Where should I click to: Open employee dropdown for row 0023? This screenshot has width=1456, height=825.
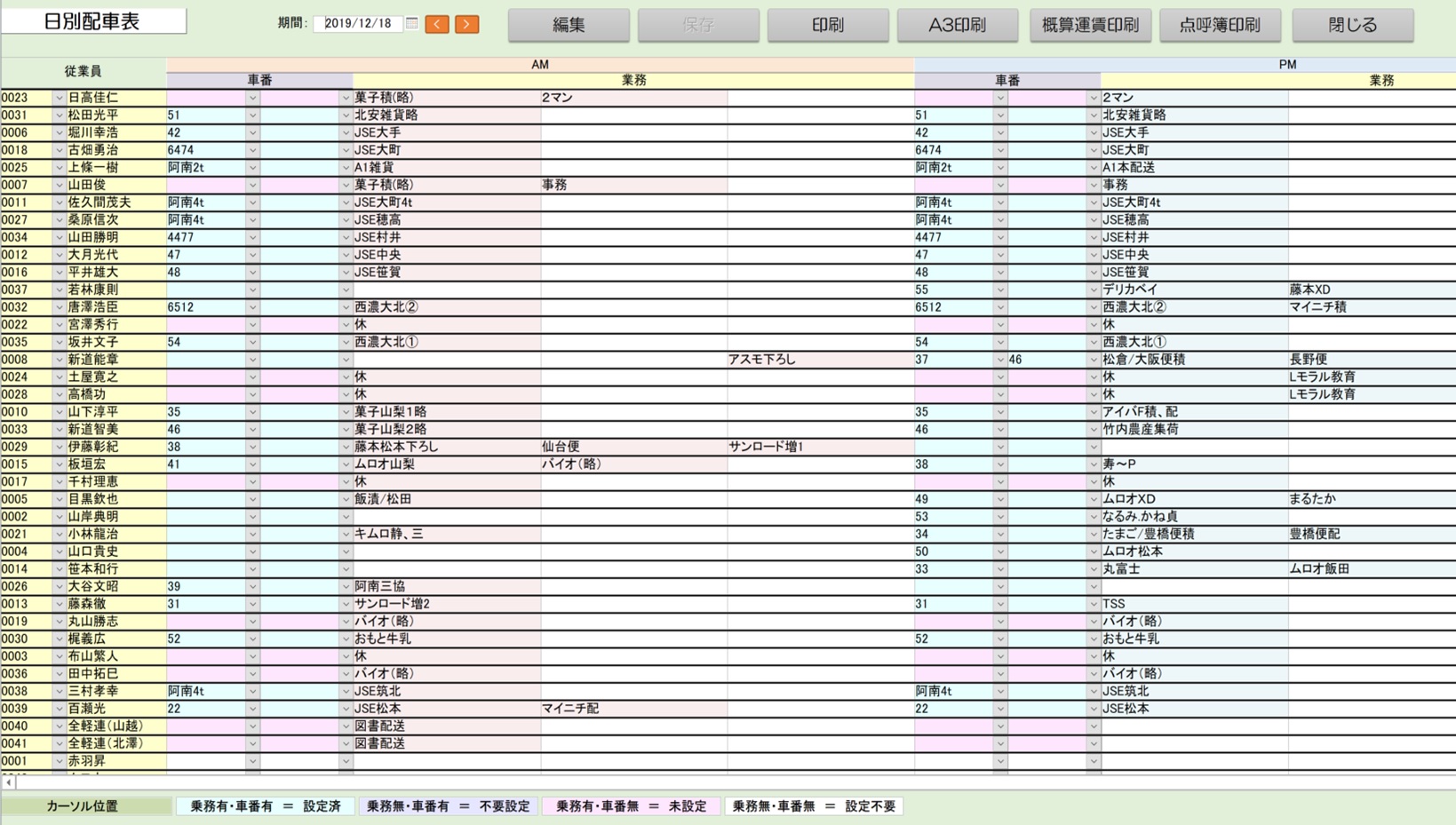pyautogui.click(x=59, y=98)
